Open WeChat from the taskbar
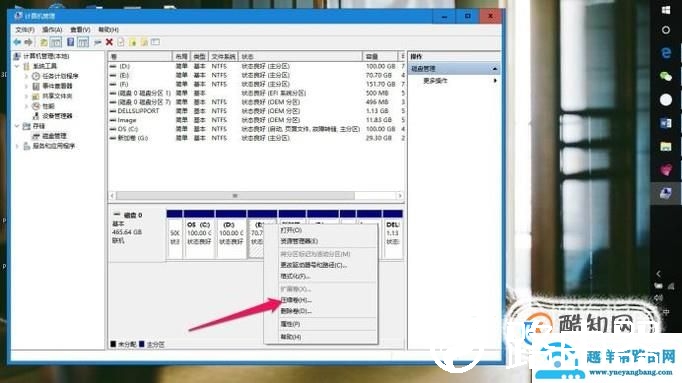Image resolution: width=682 pixels, height=383 pixels. (x=666, y=77)
